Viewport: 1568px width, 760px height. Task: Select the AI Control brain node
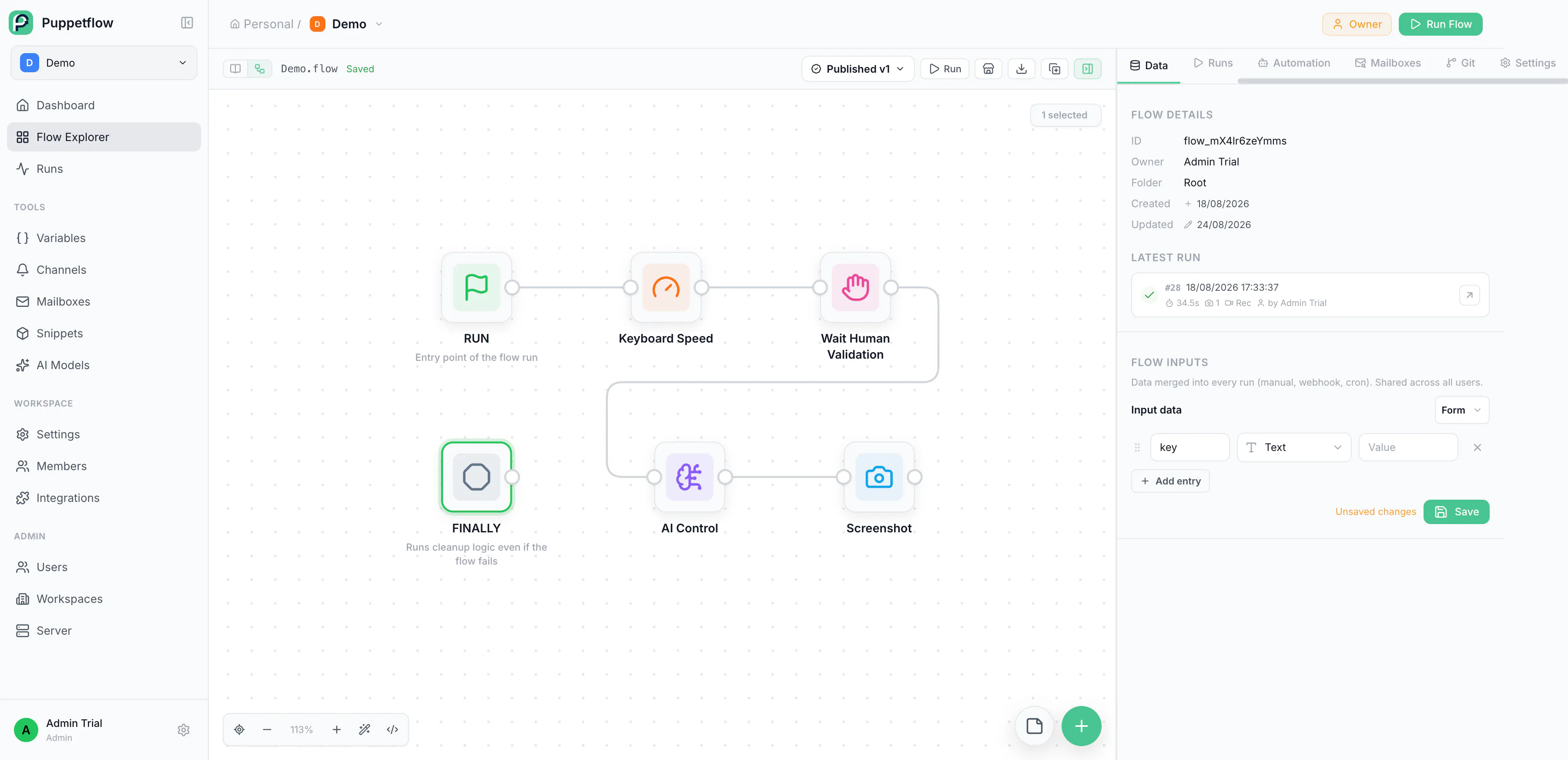click(689, 477)
